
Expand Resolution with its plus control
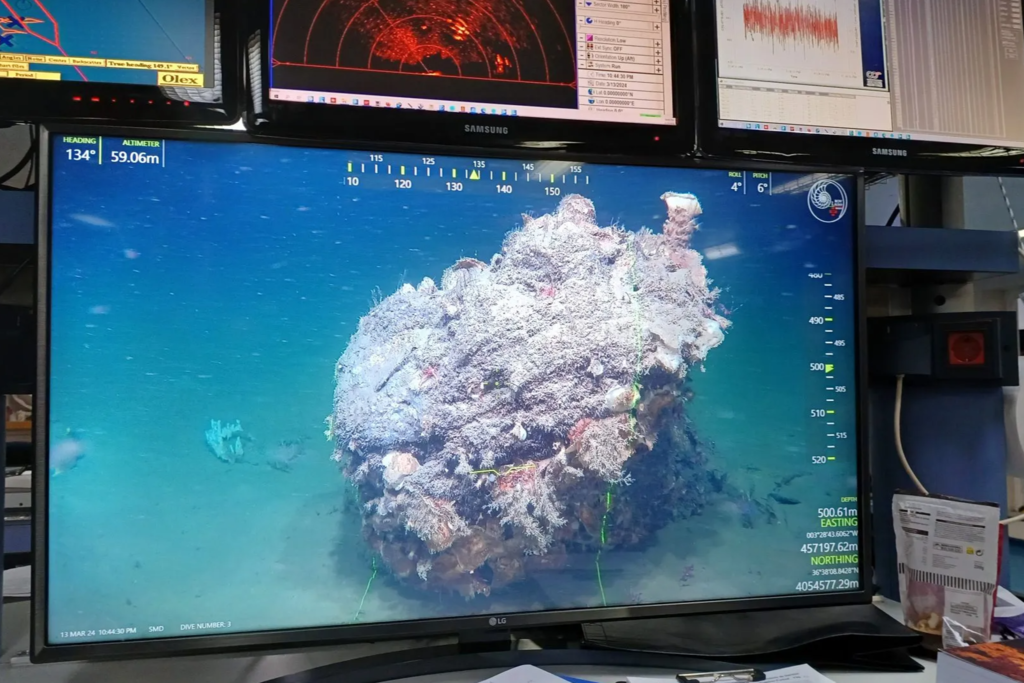coord(657,44)
